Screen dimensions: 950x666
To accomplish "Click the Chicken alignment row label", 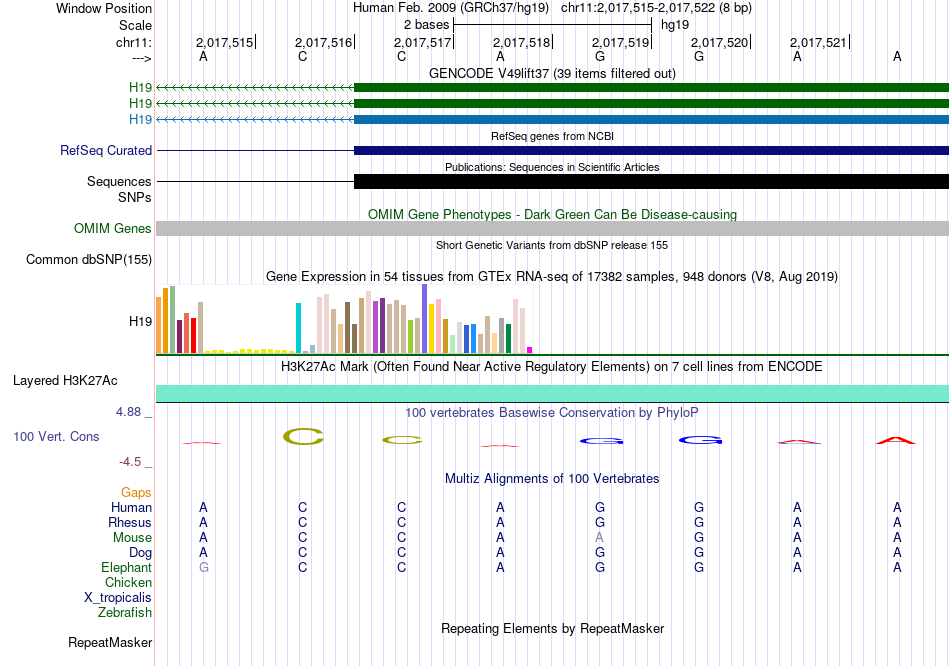I will coord(128,582).
